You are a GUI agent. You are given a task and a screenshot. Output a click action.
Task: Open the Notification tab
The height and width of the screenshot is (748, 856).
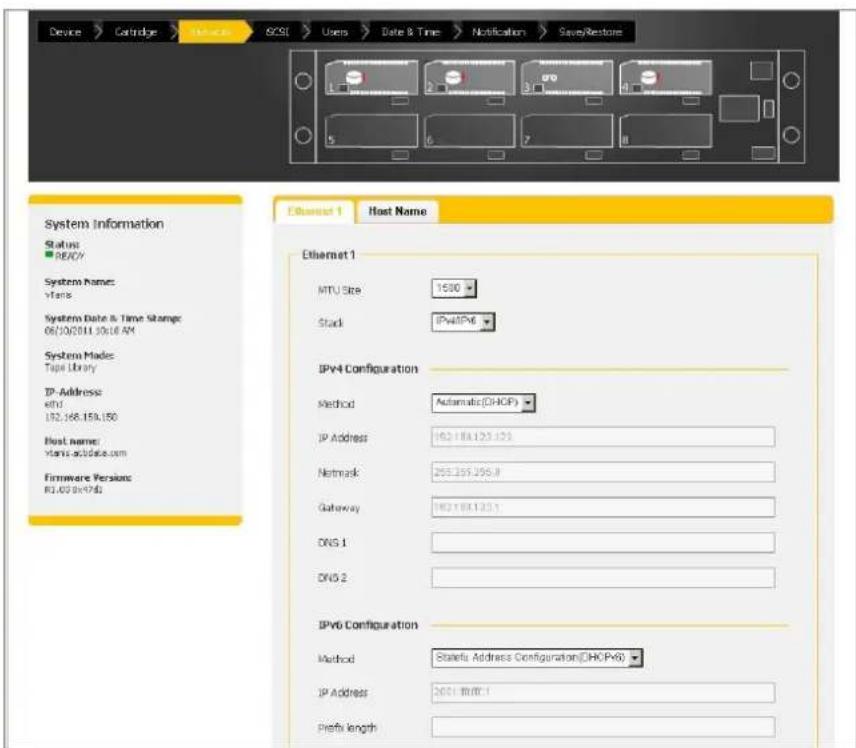tap(498, 32)
